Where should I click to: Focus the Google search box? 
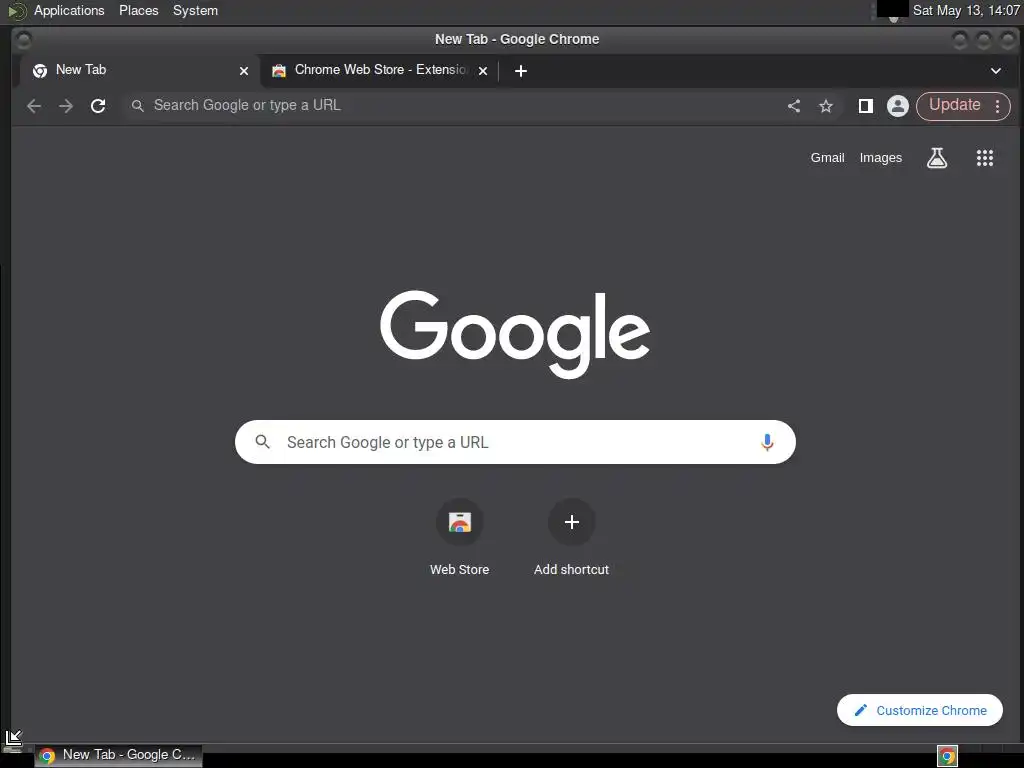tap(515, 442)
